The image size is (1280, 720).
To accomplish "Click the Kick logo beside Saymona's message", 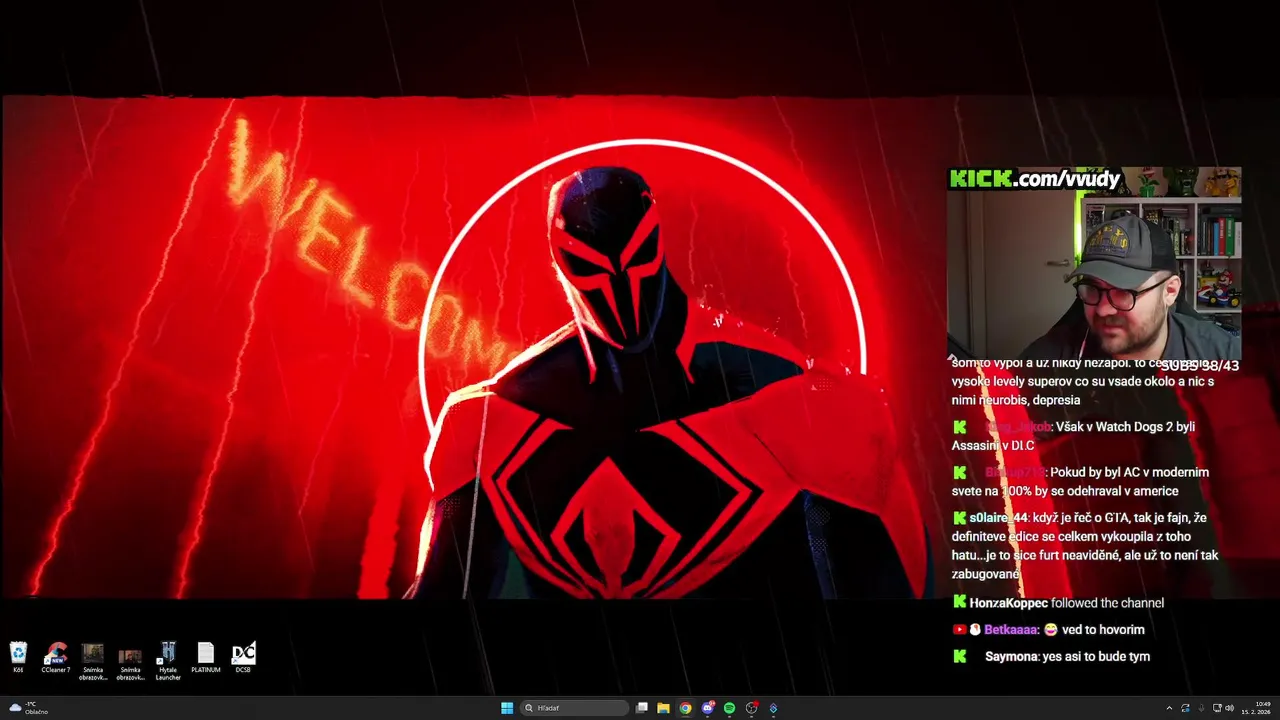I will click(x=960, y=657).
